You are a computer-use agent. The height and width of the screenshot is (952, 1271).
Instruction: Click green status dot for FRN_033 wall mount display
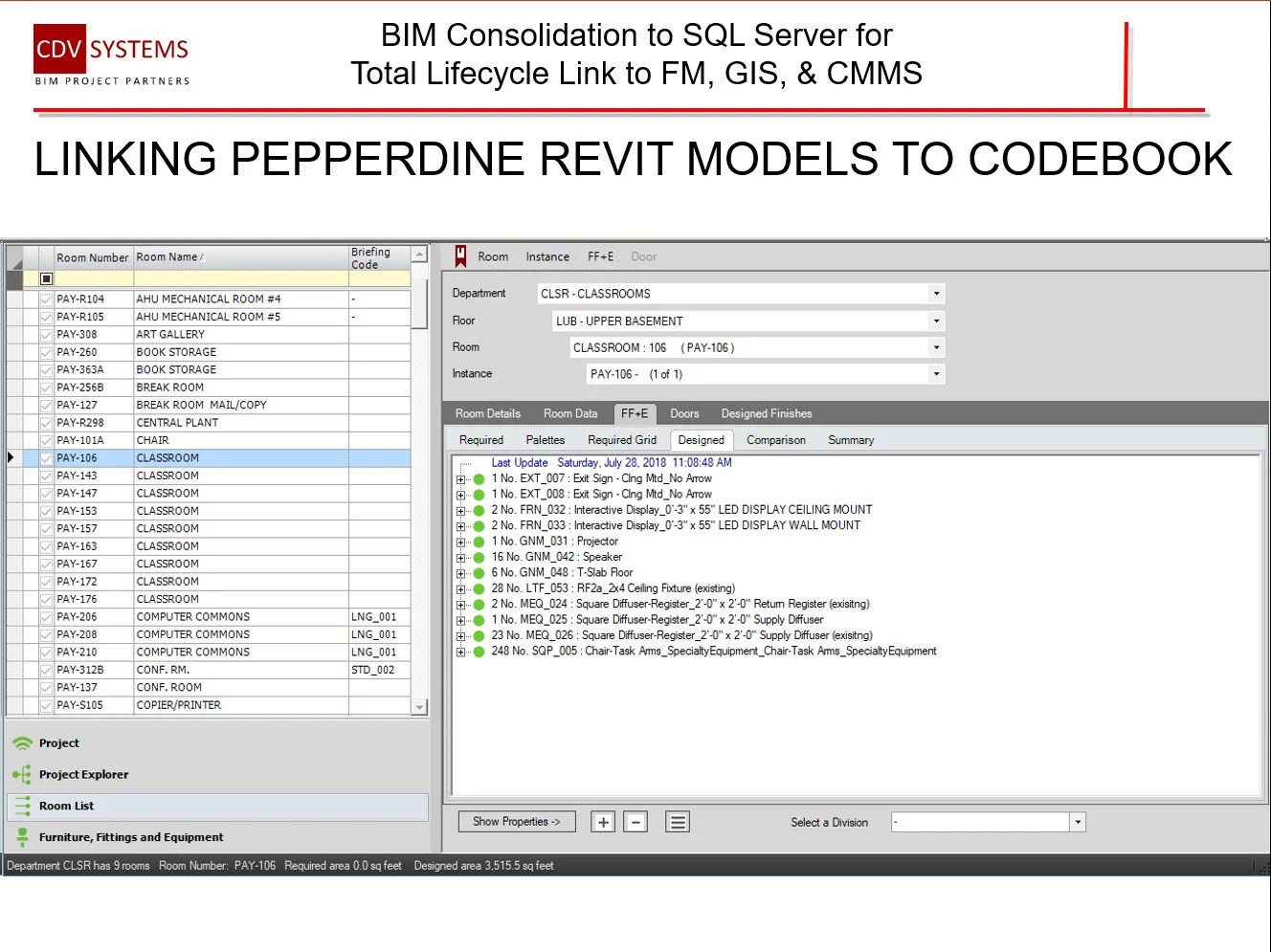tap(479, 526)
